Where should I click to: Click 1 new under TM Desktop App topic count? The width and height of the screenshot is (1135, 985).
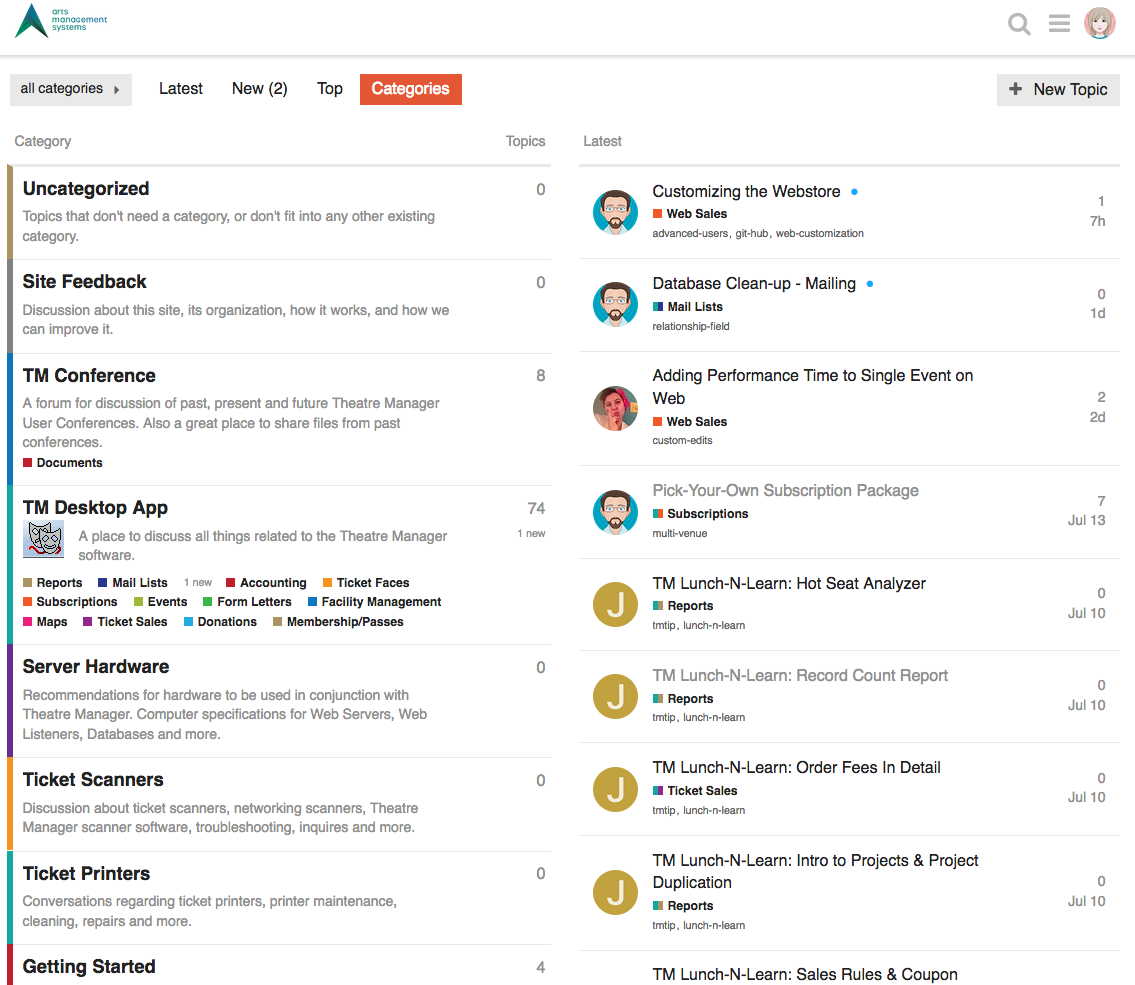coord(531,533)
